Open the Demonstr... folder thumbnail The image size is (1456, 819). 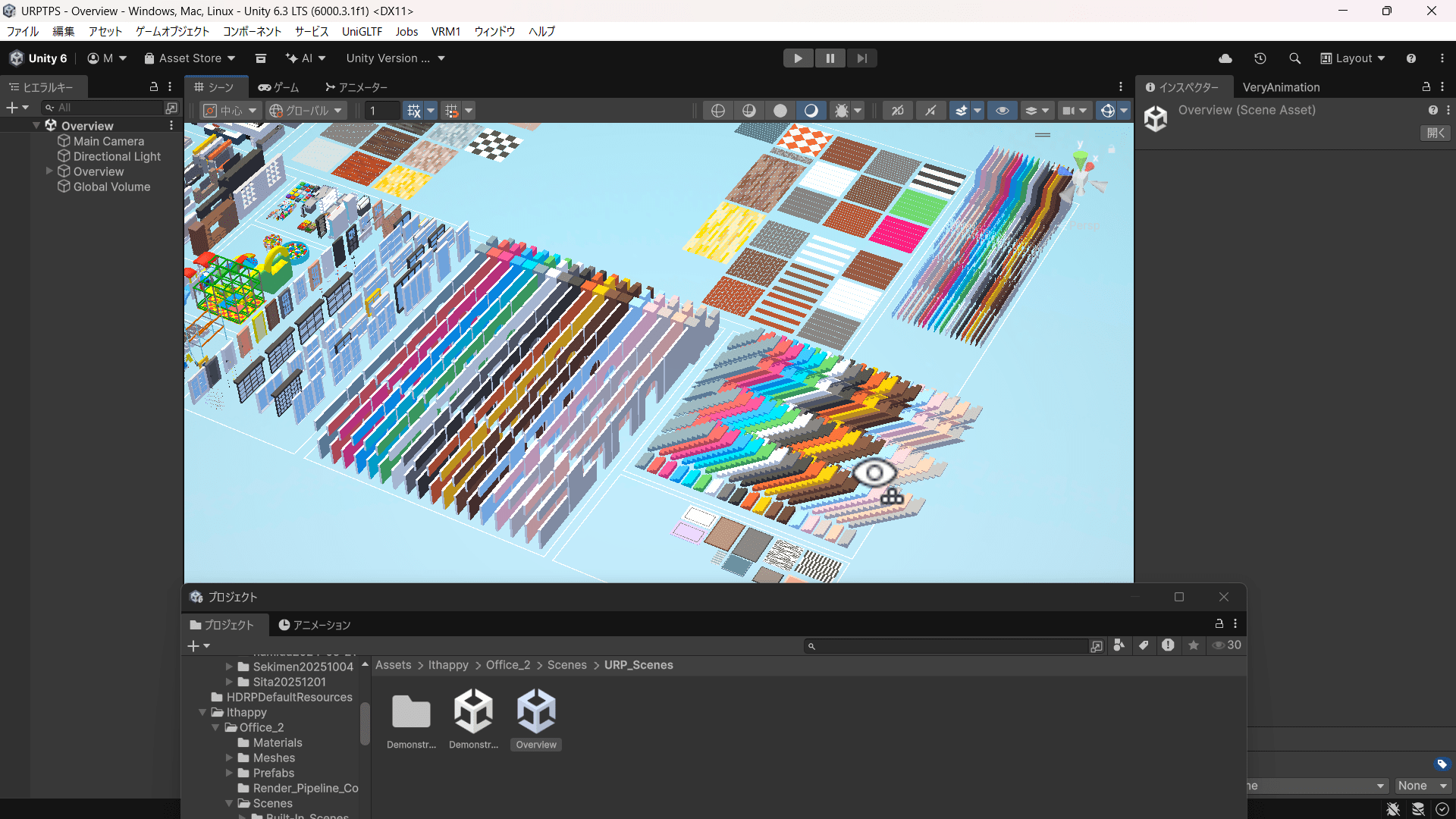411,718
